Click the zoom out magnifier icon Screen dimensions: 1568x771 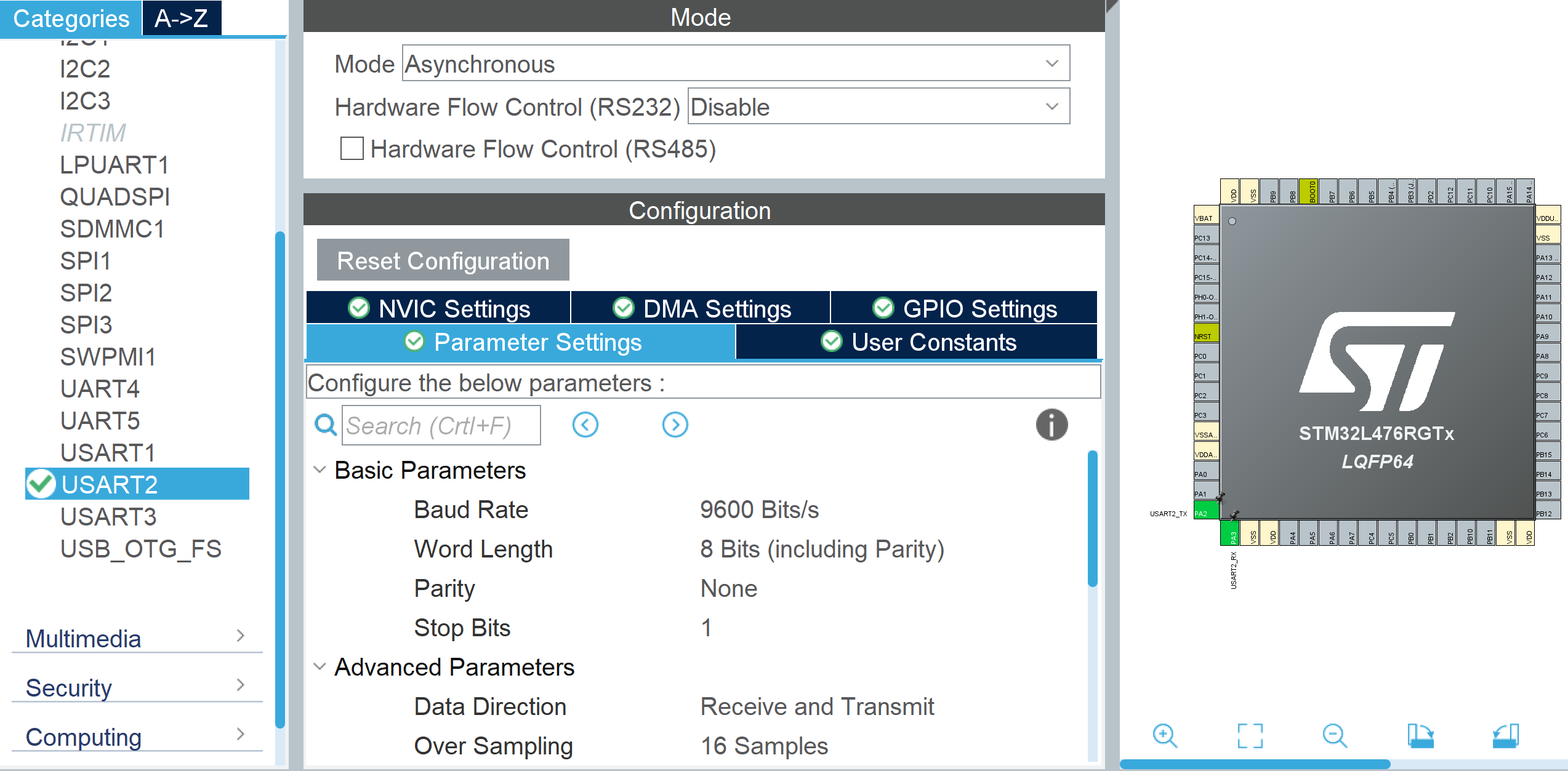[1335, 735]
